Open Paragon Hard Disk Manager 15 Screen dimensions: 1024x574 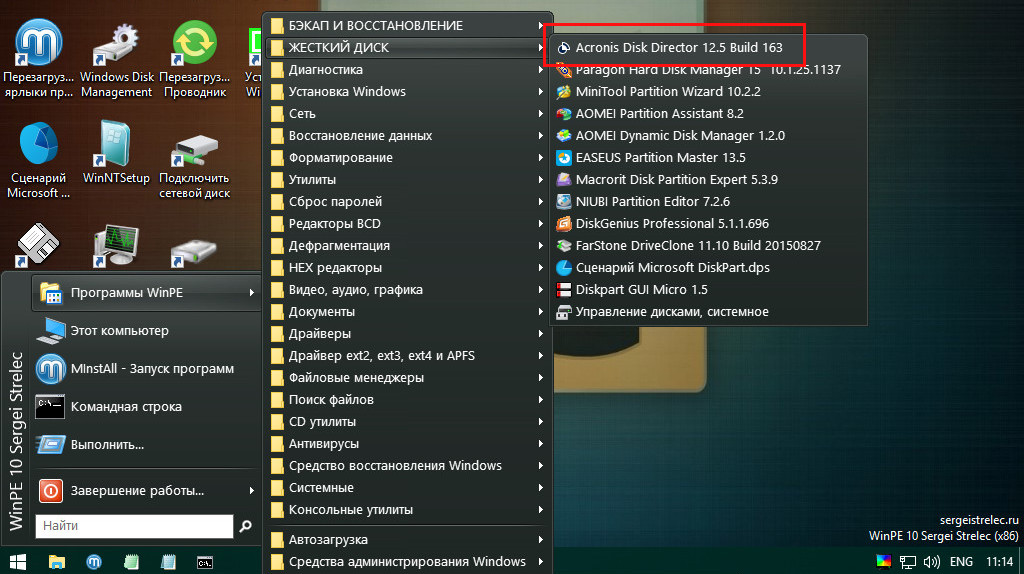point(710,69)
